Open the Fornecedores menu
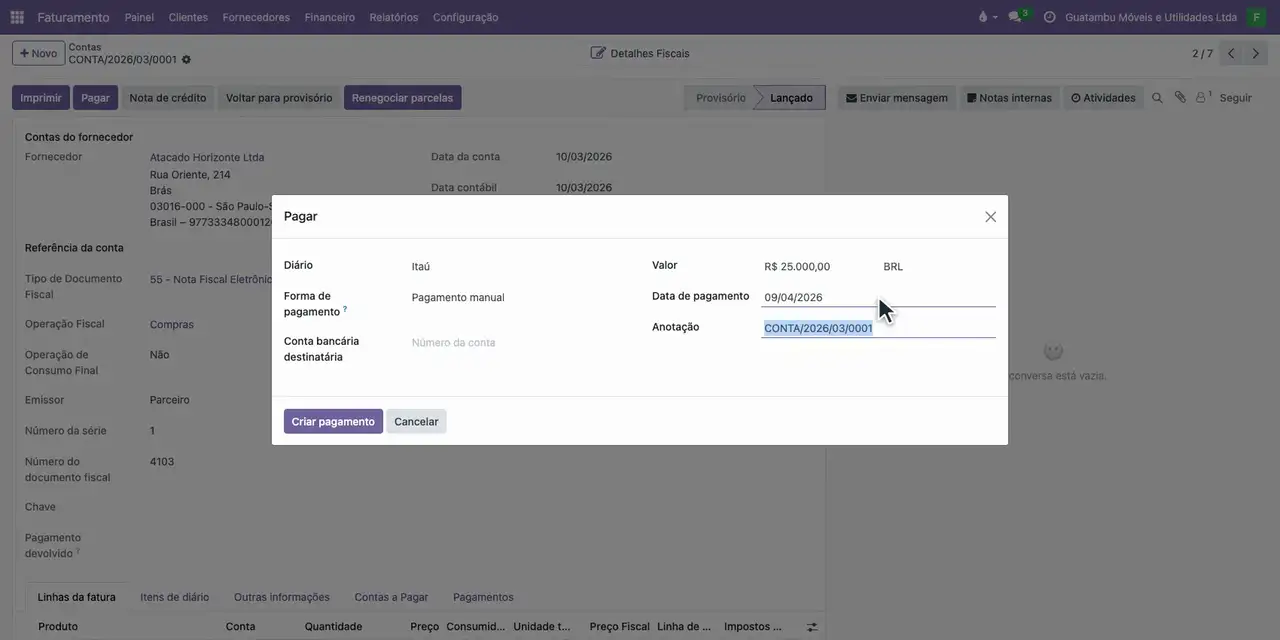 pos(256,17)
